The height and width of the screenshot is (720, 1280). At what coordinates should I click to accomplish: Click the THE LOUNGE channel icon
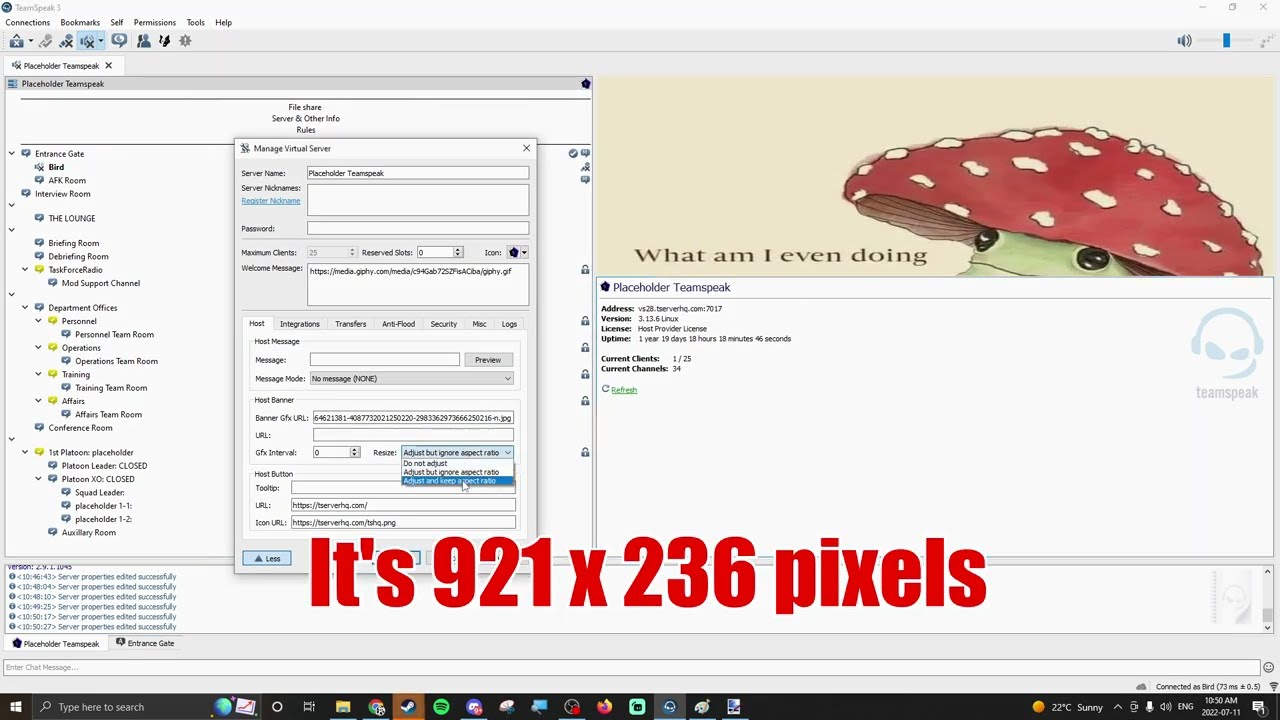pos(39,218)
